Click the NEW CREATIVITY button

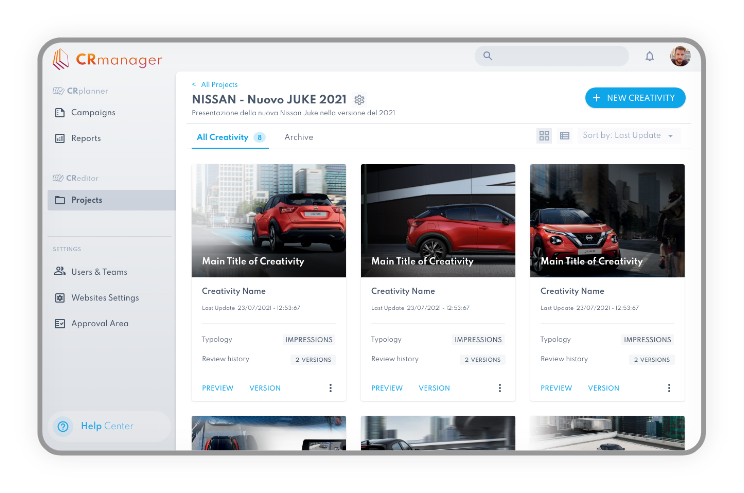coord(635,98)
